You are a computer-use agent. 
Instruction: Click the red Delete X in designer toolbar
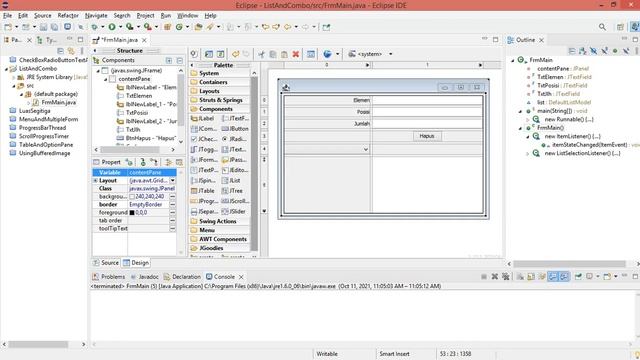[x=296, y=54]
